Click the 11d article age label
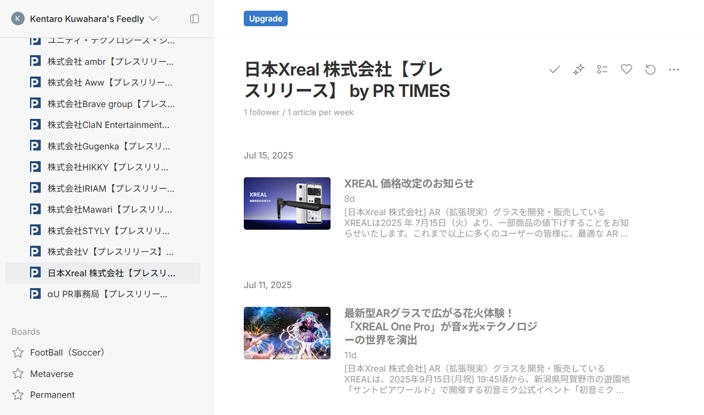 (350, 355)
